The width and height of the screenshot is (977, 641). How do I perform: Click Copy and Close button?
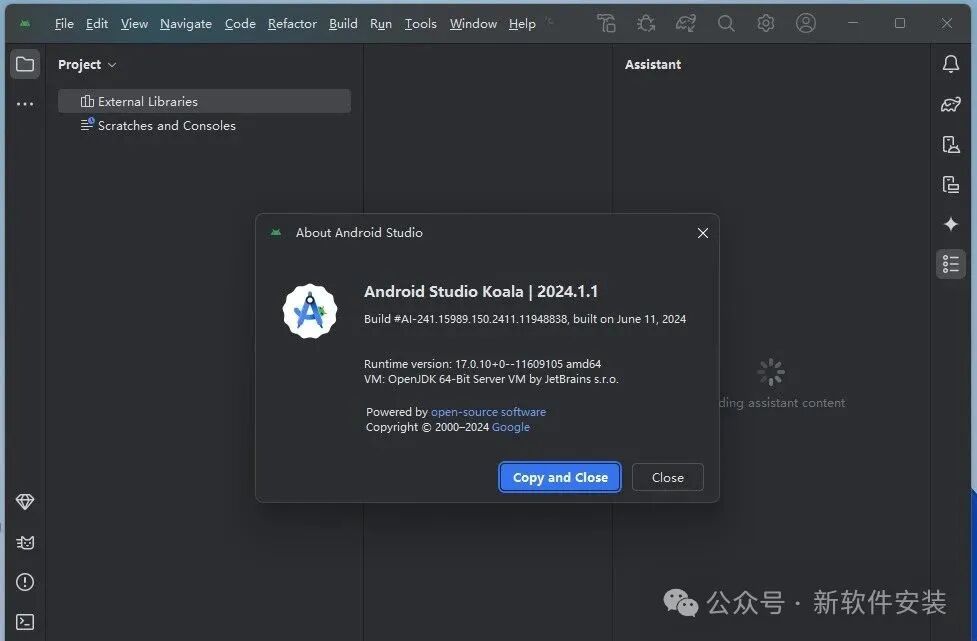(x=560, y=477)
